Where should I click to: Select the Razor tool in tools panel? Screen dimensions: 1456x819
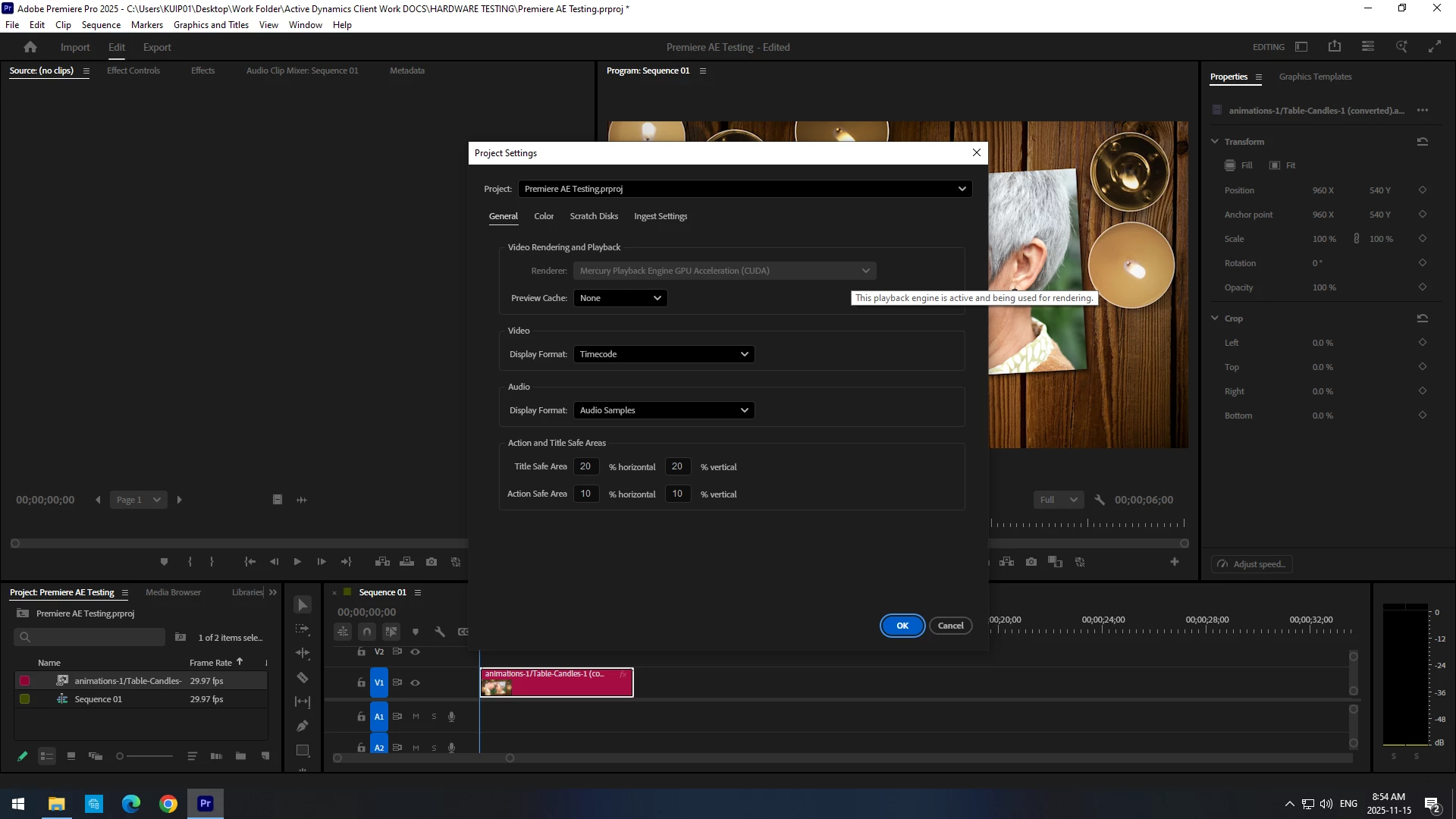pos(303,677)
